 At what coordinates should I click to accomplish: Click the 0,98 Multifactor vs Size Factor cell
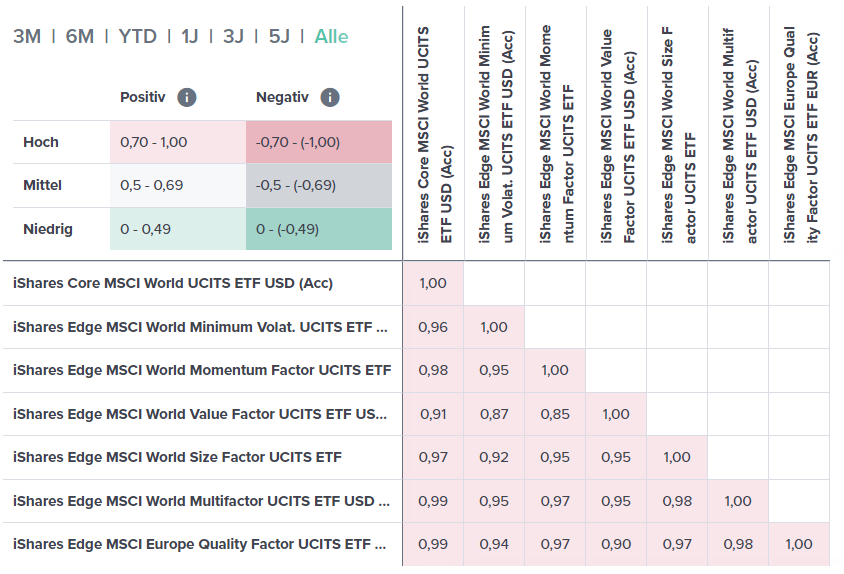click(x=677, y=501)
